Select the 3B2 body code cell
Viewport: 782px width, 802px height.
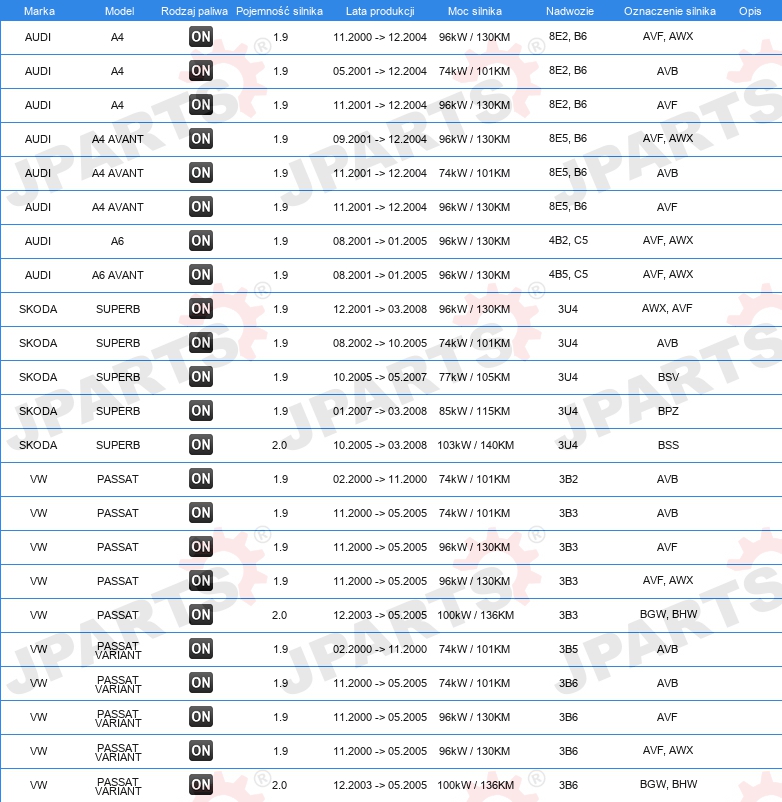point(568,479)
